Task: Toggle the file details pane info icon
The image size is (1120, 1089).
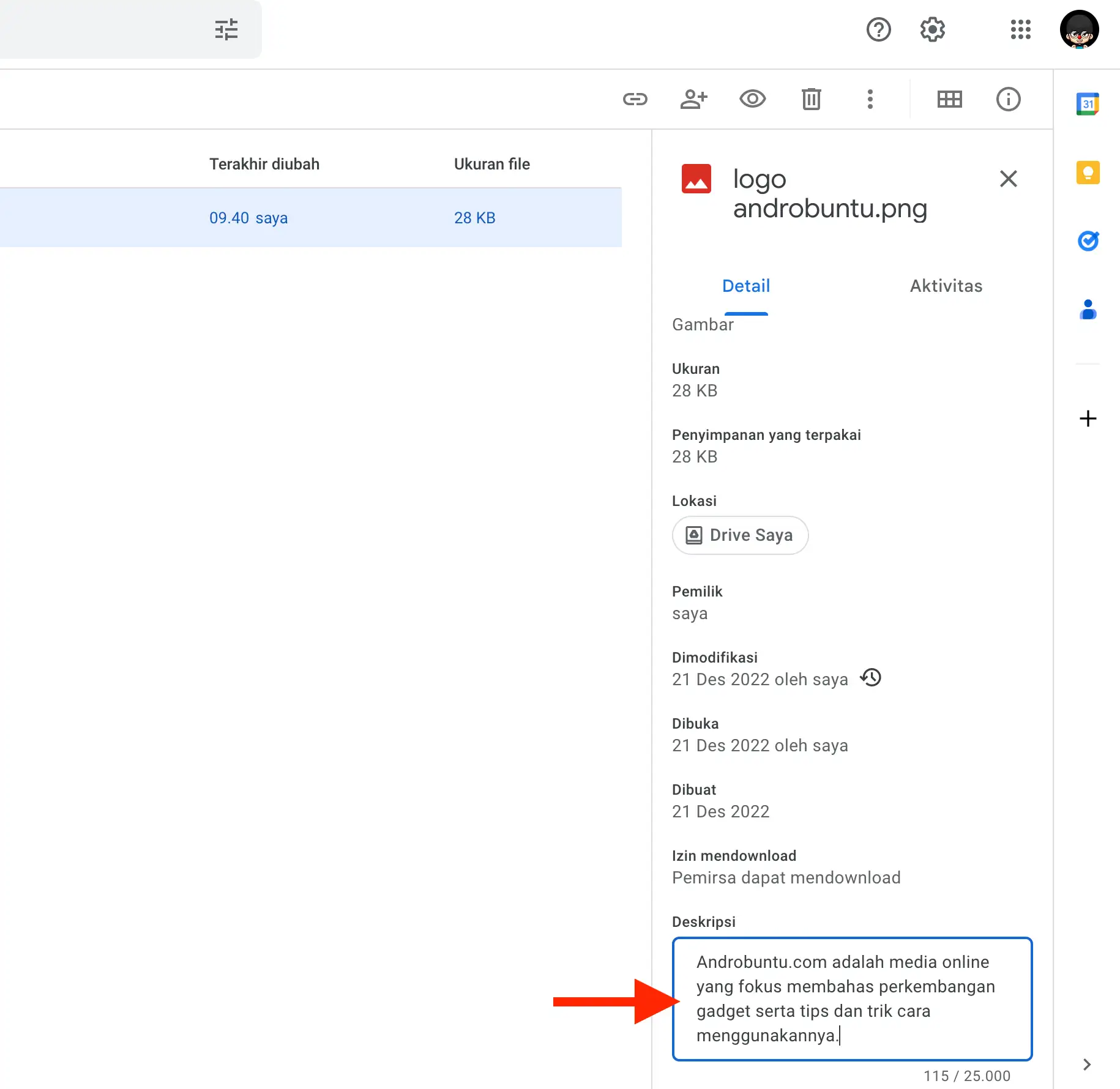Action: [x=1008, y=99]
